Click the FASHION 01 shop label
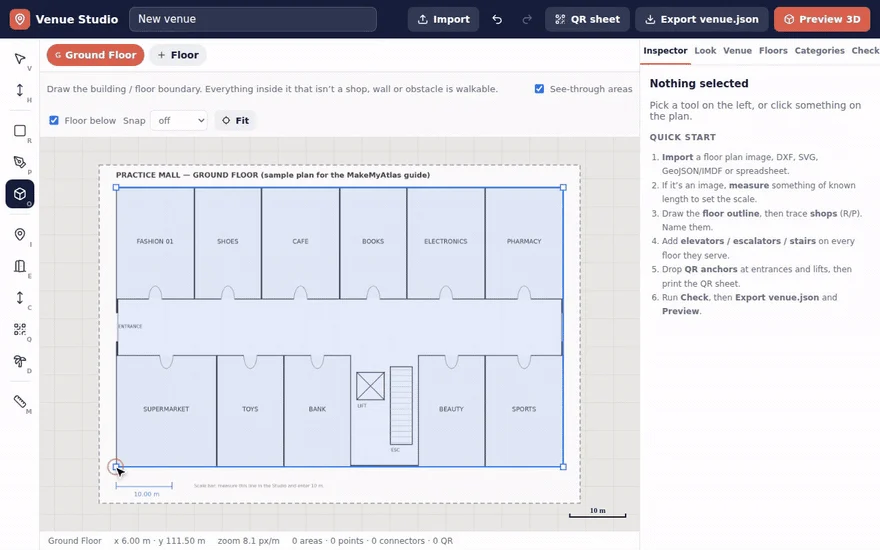Screen dimensions: 880x550 tap(155, 241)
